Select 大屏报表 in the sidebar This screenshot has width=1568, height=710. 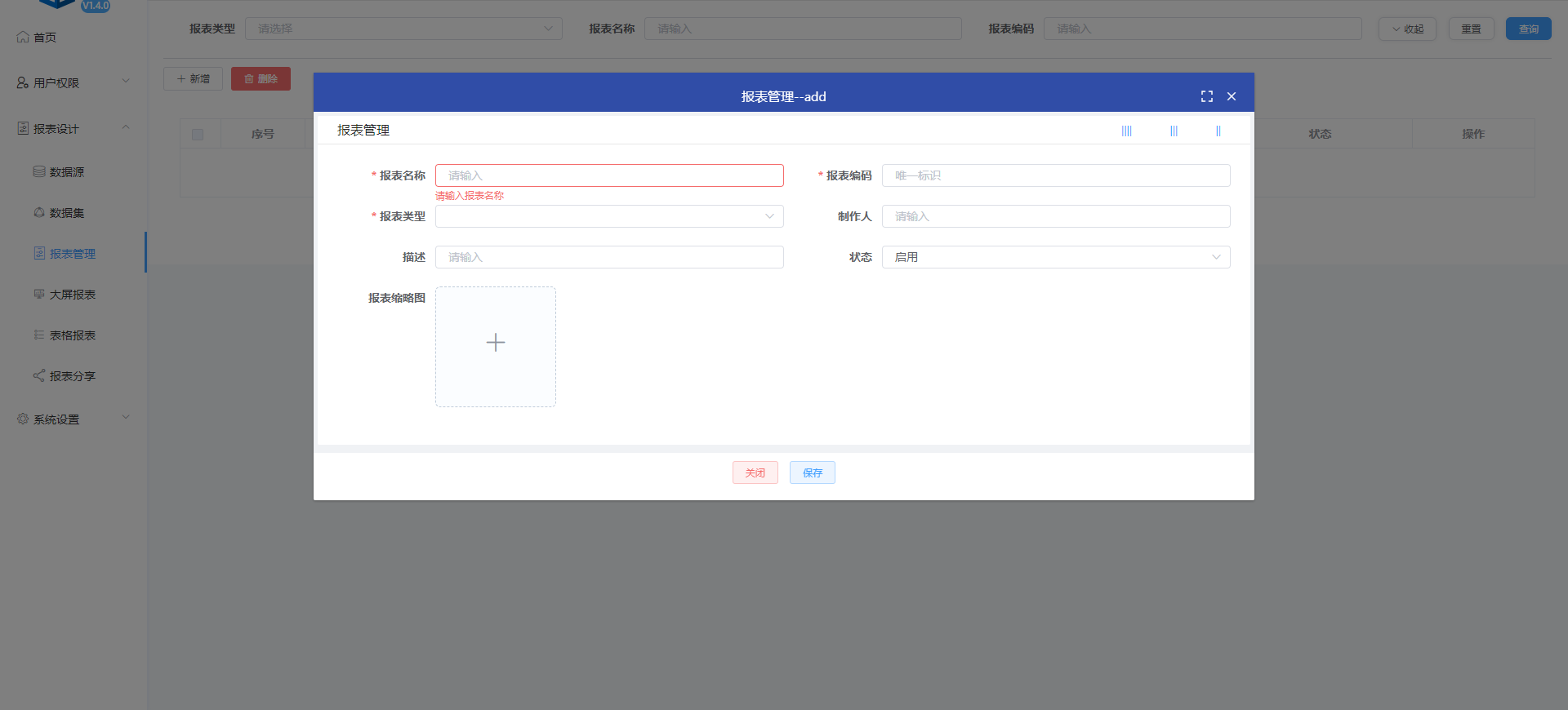pos(73,294)
